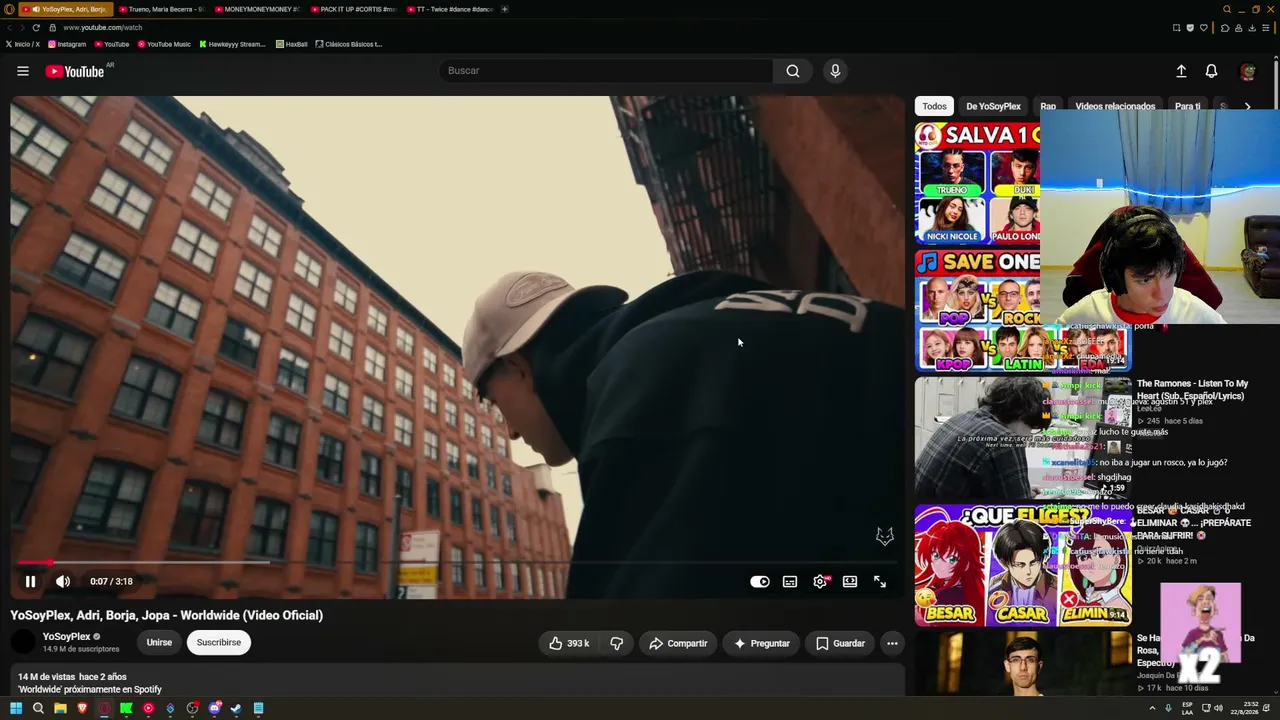Open File Explorer from the taskbar
1280x720 pixels.
60,708
